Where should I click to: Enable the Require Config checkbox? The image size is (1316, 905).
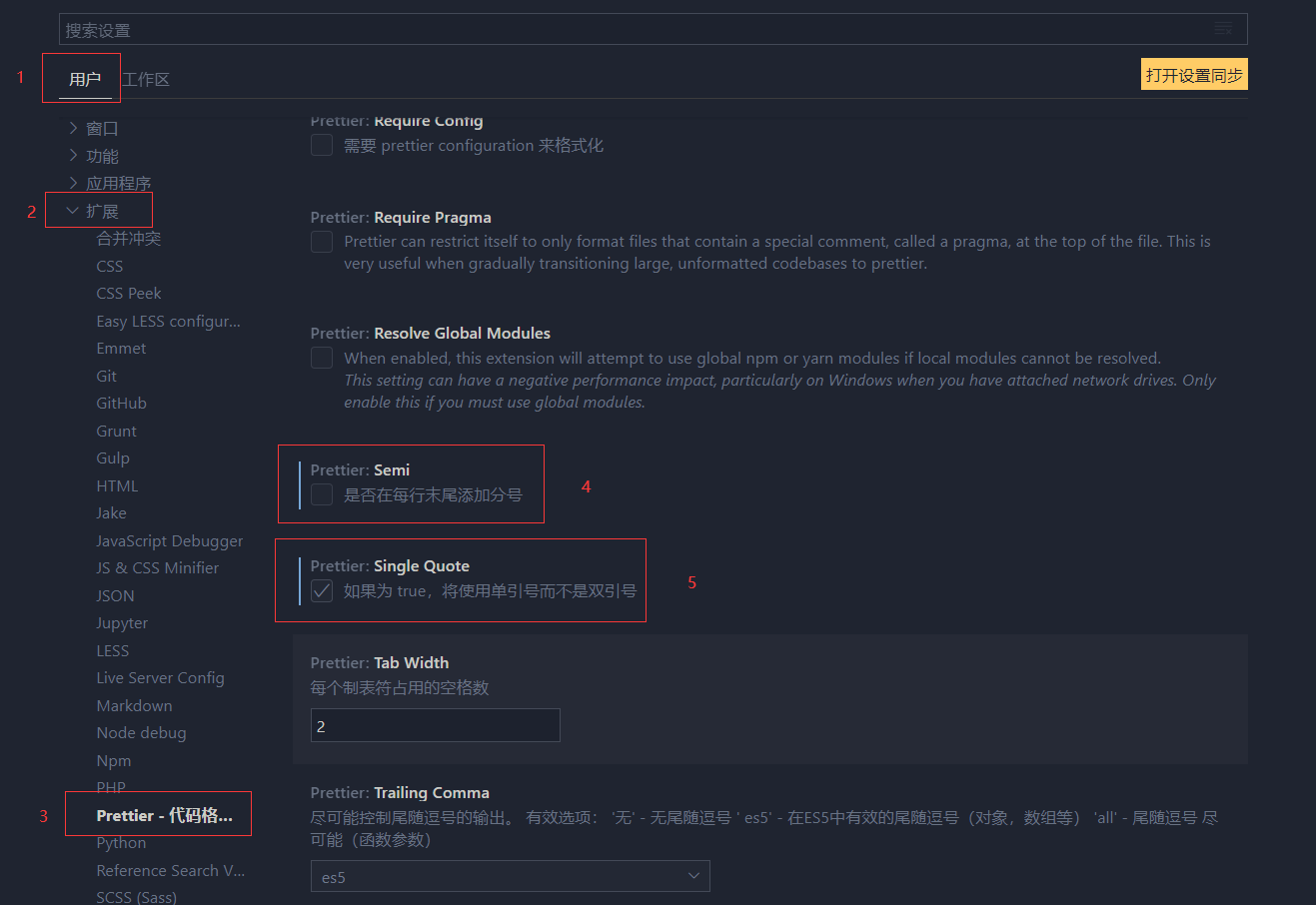click(x=322, y=145)
